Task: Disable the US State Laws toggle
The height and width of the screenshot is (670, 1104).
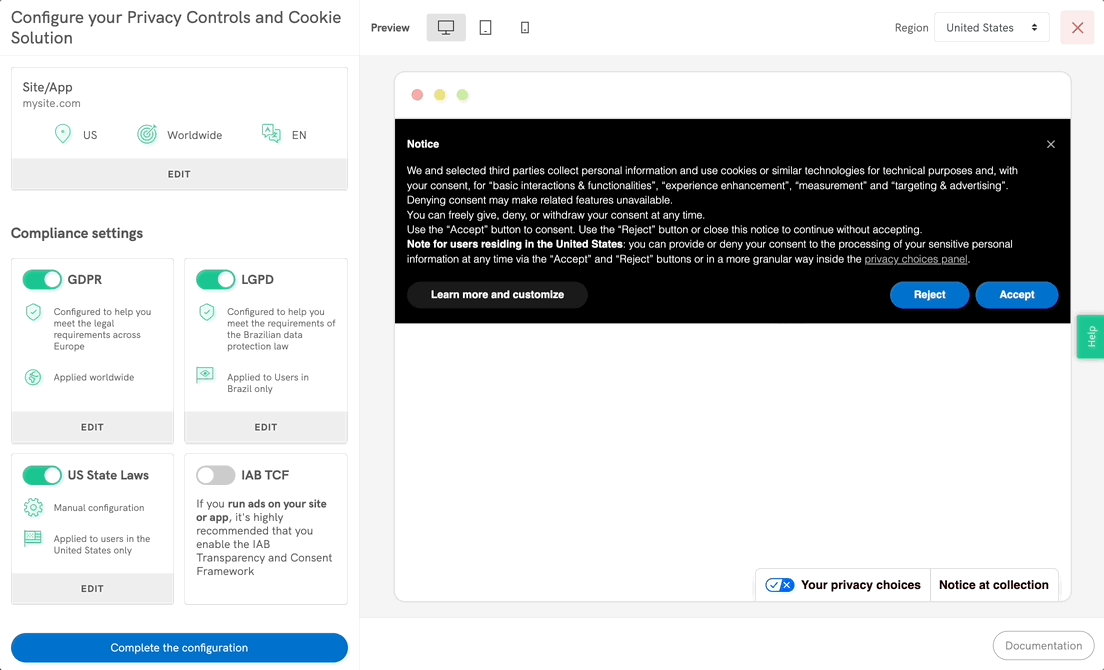Action: [42, 475]
